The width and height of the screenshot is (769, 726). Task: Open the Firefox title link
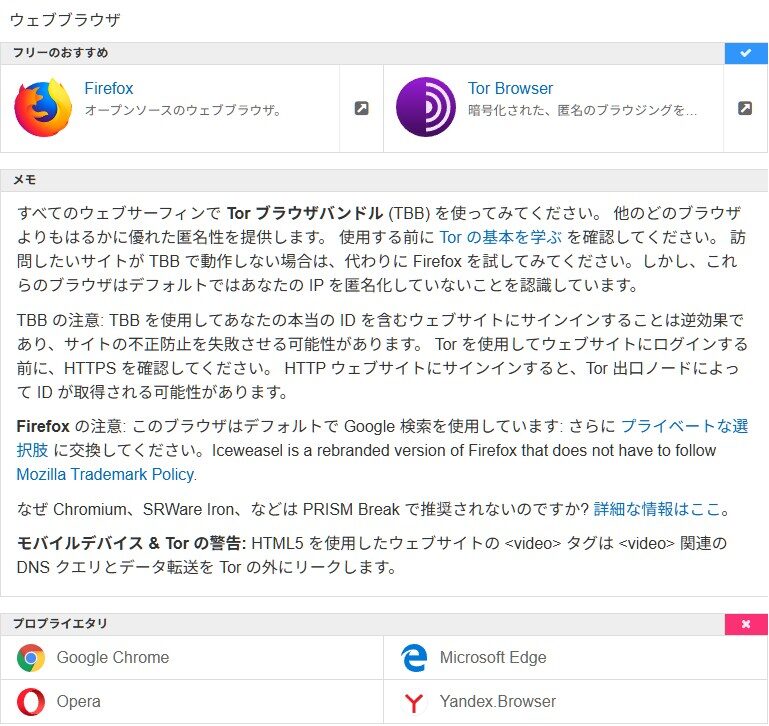point(108,88)
